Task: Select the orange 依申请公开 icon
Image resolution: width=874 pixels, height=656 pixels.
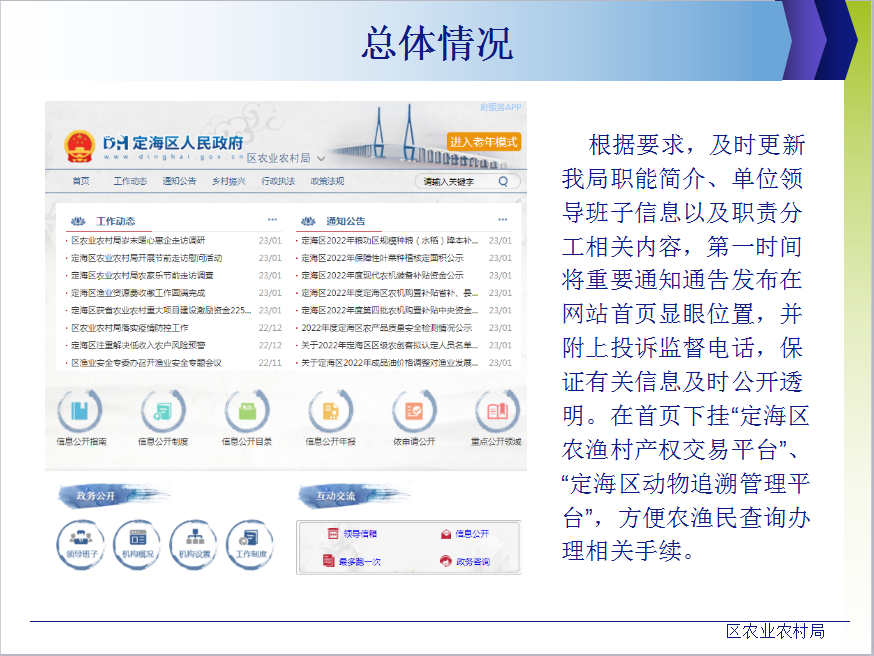Action: click(413, 411)
